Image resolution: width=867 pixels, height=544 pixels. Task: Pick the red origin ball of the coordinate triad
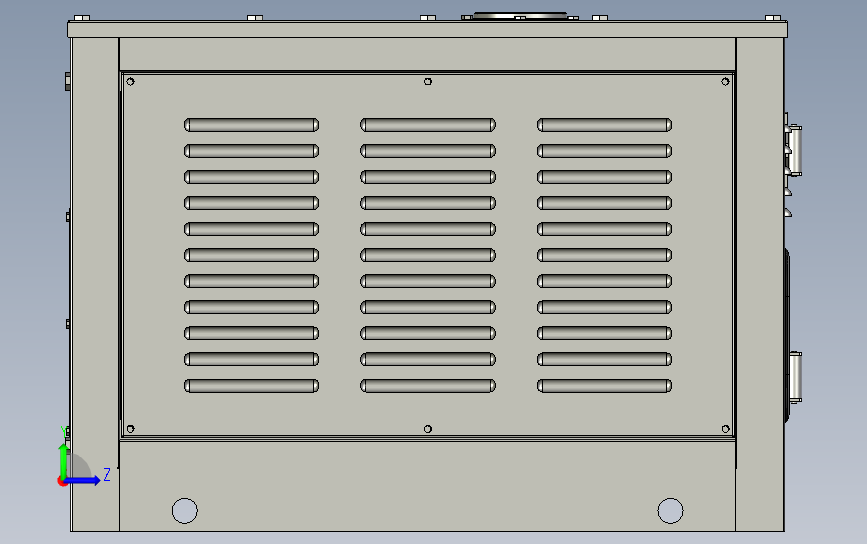(62, 482)
